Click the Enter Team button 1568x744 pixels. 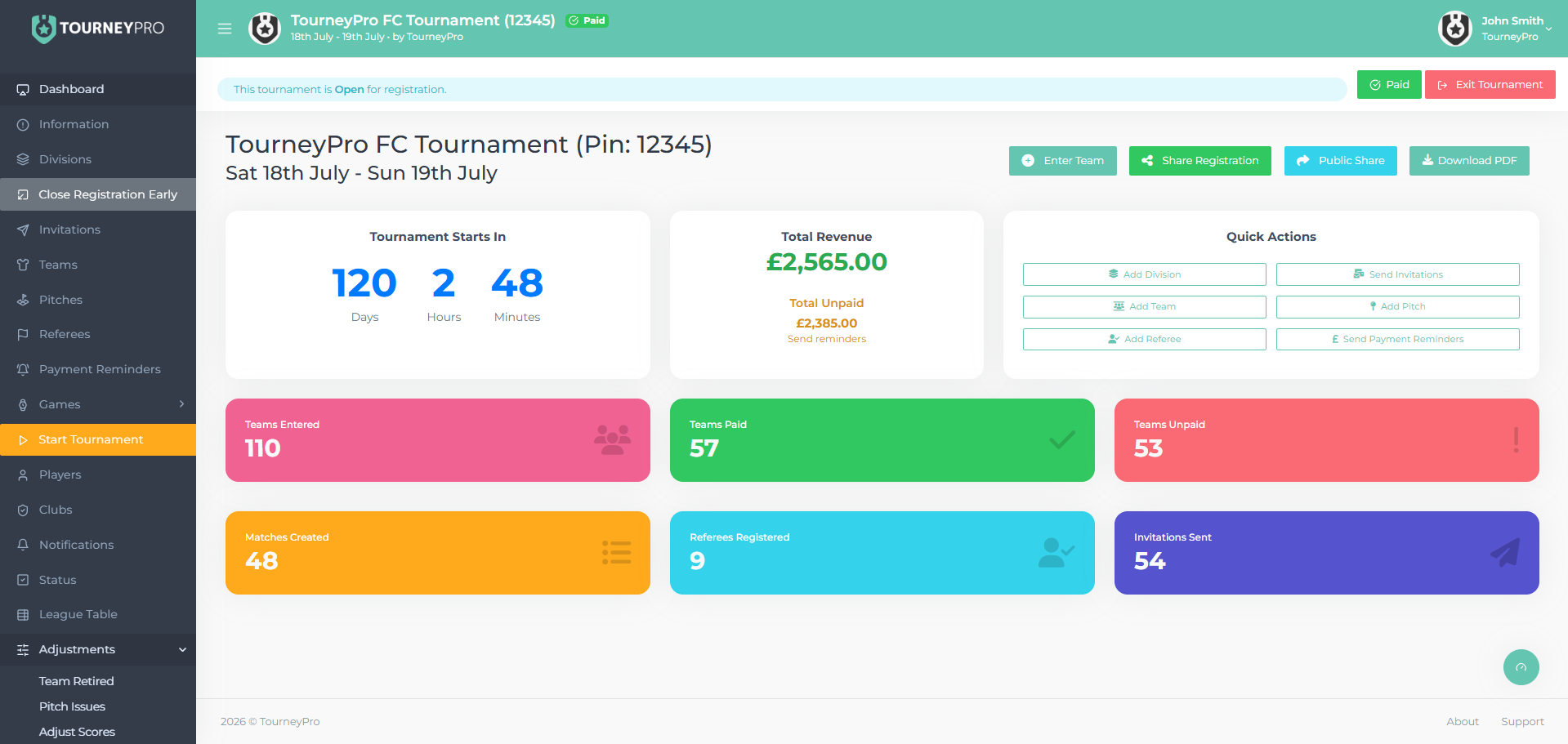1062,161
